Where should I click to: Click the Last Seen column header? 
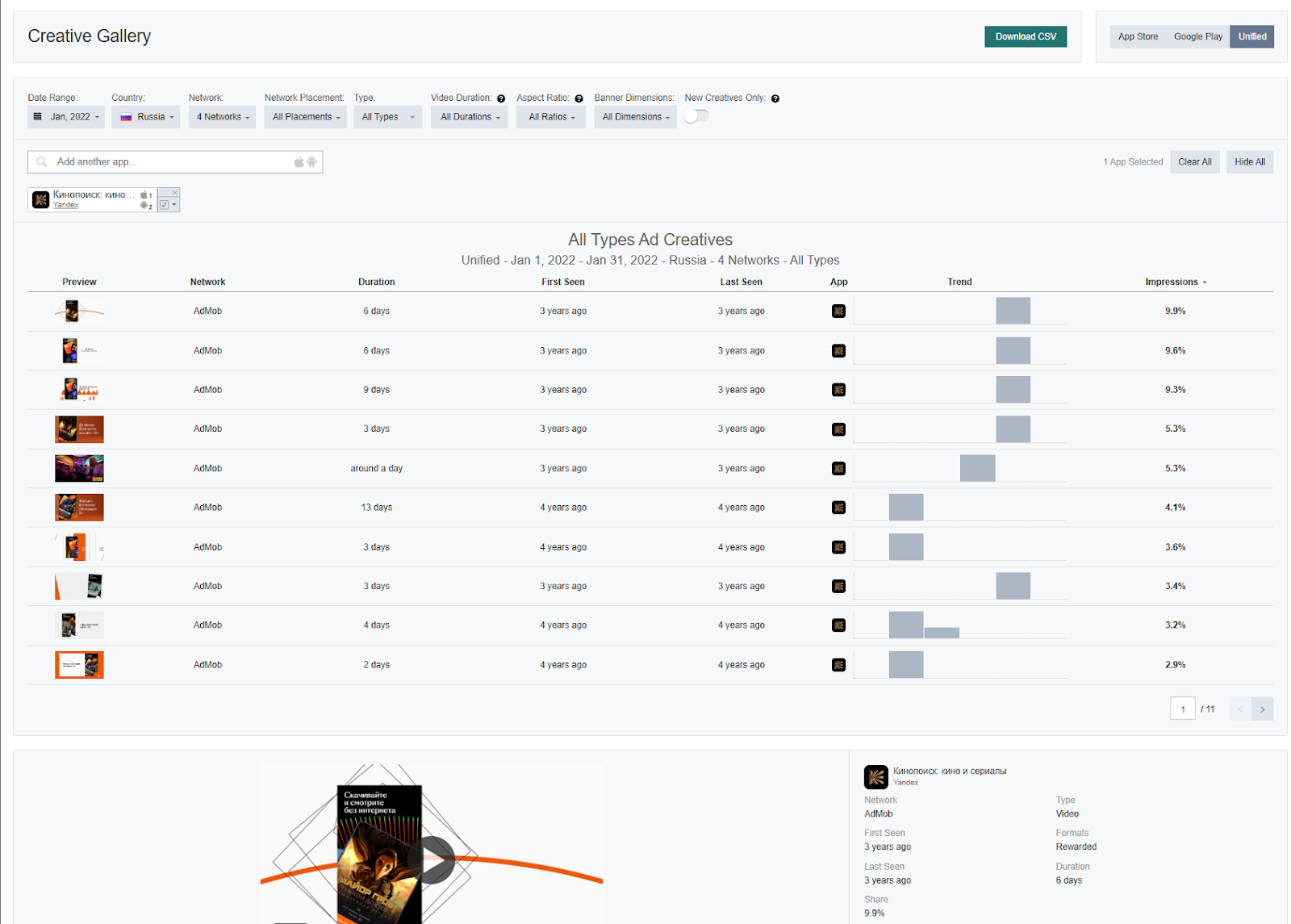tap(741, 282)
